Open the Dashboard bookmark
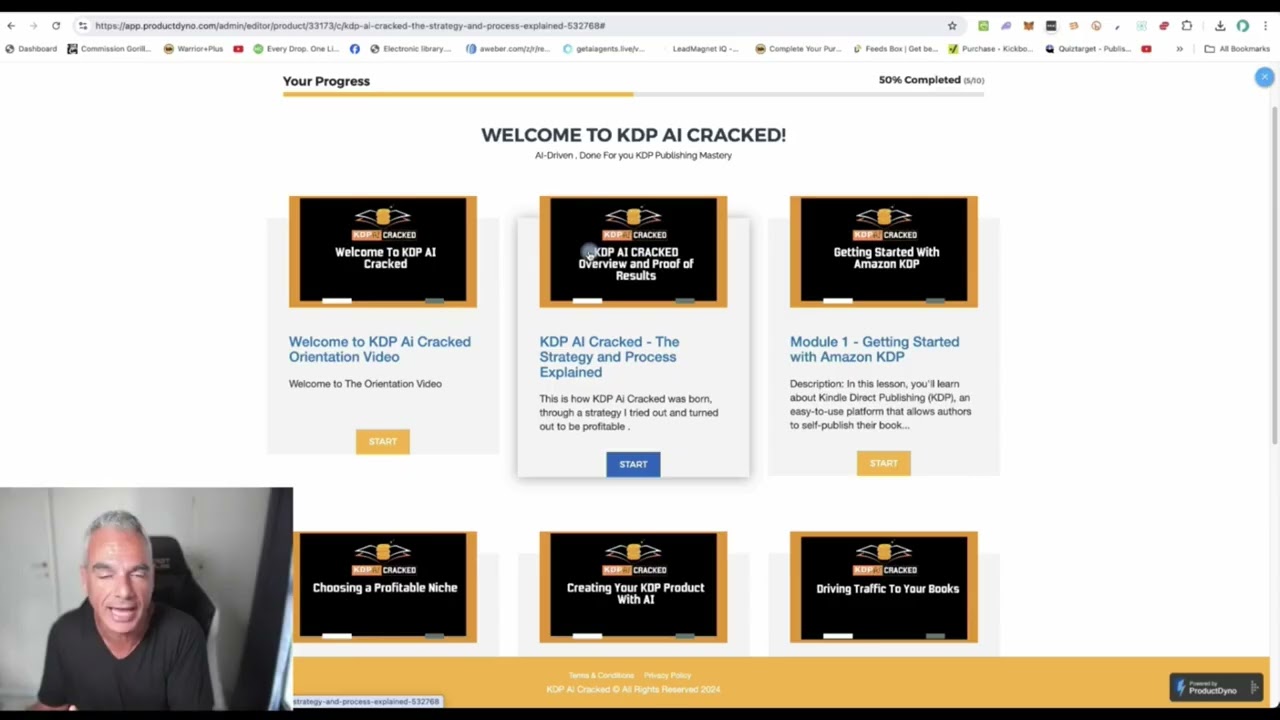 click(x=31, y=49)
